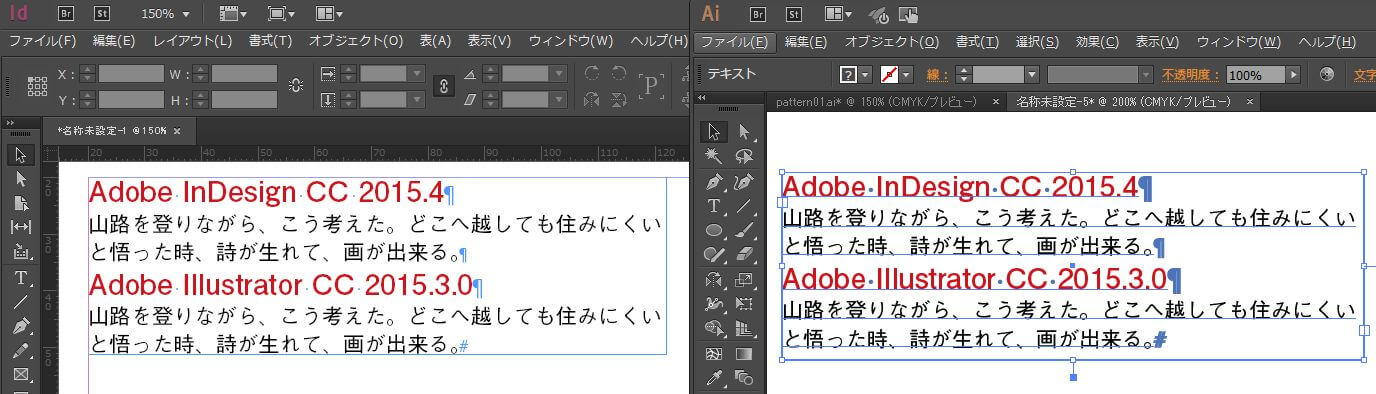Screen dimensions: 1376x394
Task: Toggle constrain width and height proportions link
Action: tap(295, 86)
